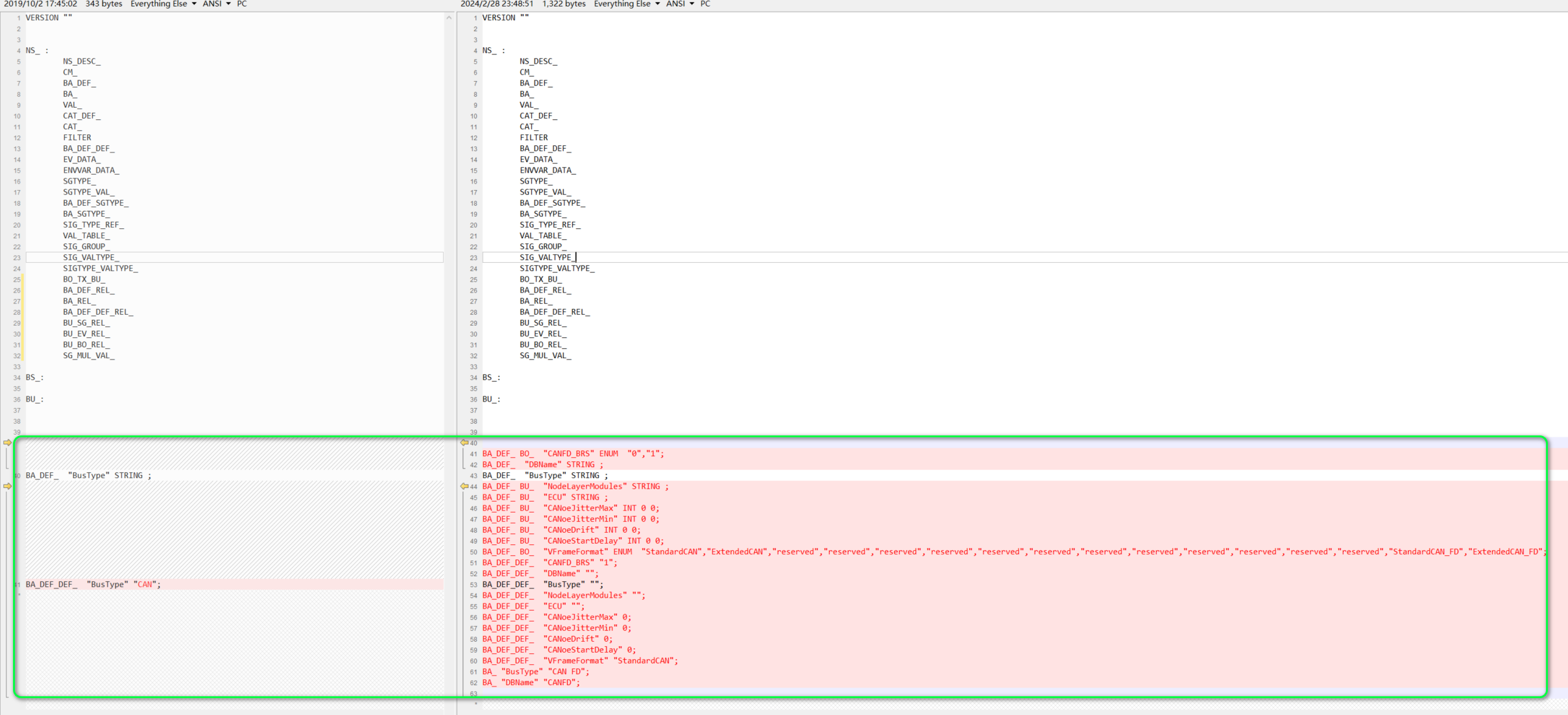The image size is (1568, 715).
Task: Select right pane line BA_DEF_DEF_ "CANoeJitterMin" 0
Action: 557,628
